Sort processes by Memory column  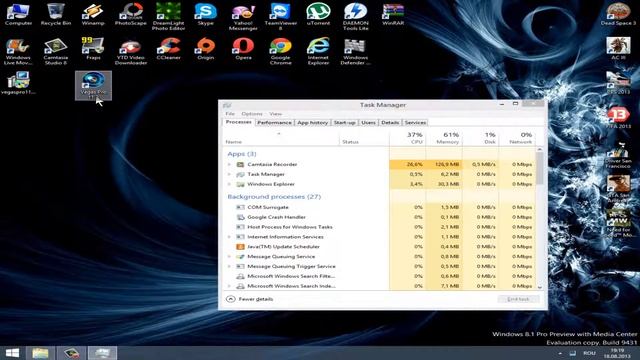point(444,138)
